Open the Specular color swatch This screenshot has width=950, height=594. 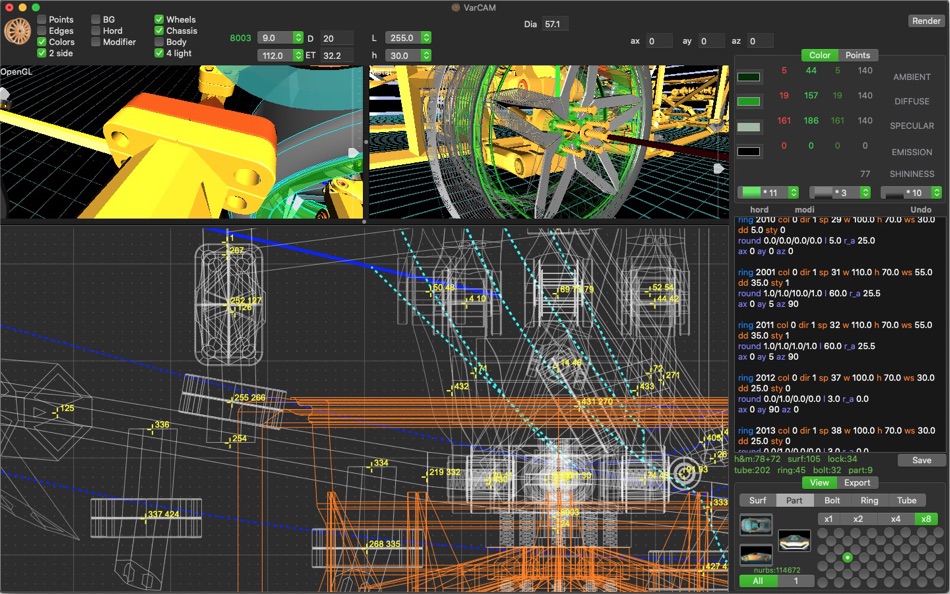[749, 127]
